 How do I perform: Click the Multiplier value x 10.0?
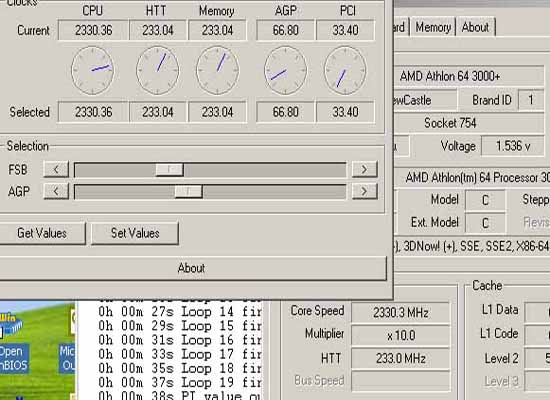[401, 335]
